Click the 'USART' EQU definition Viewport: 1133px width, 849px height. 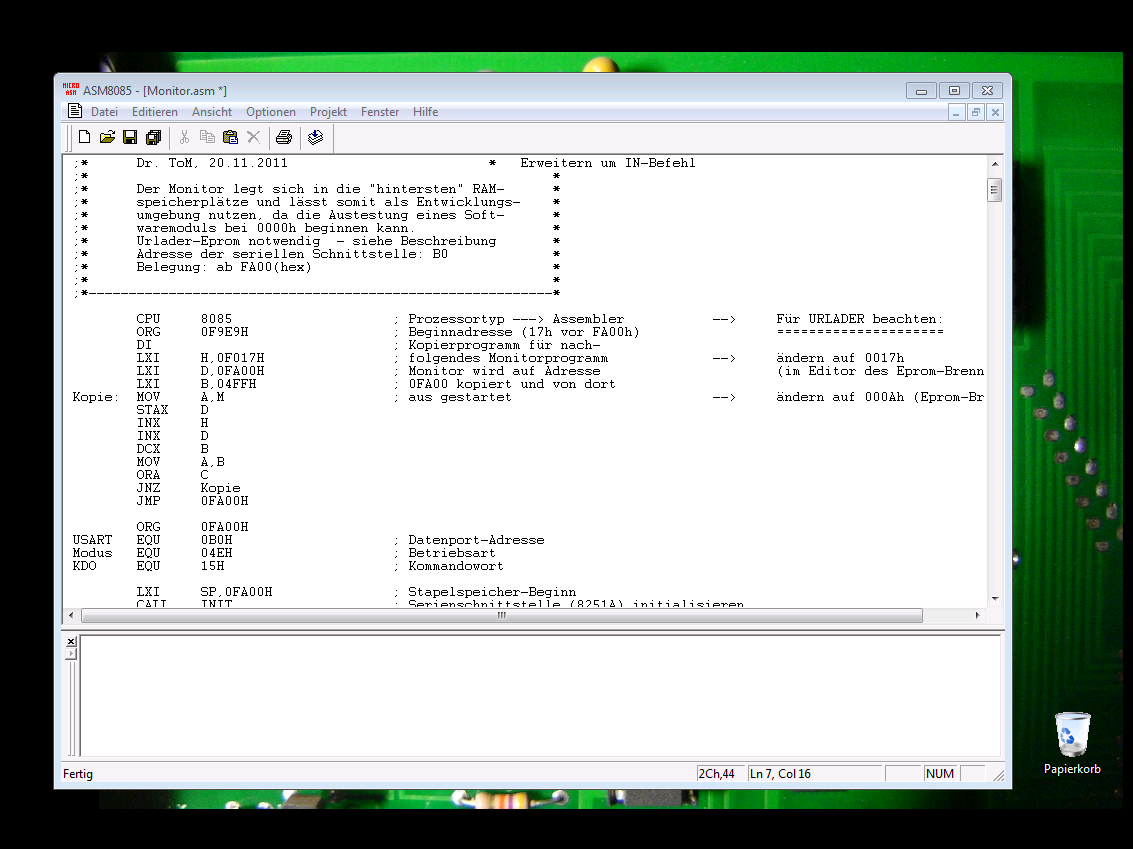pos(92,540)
